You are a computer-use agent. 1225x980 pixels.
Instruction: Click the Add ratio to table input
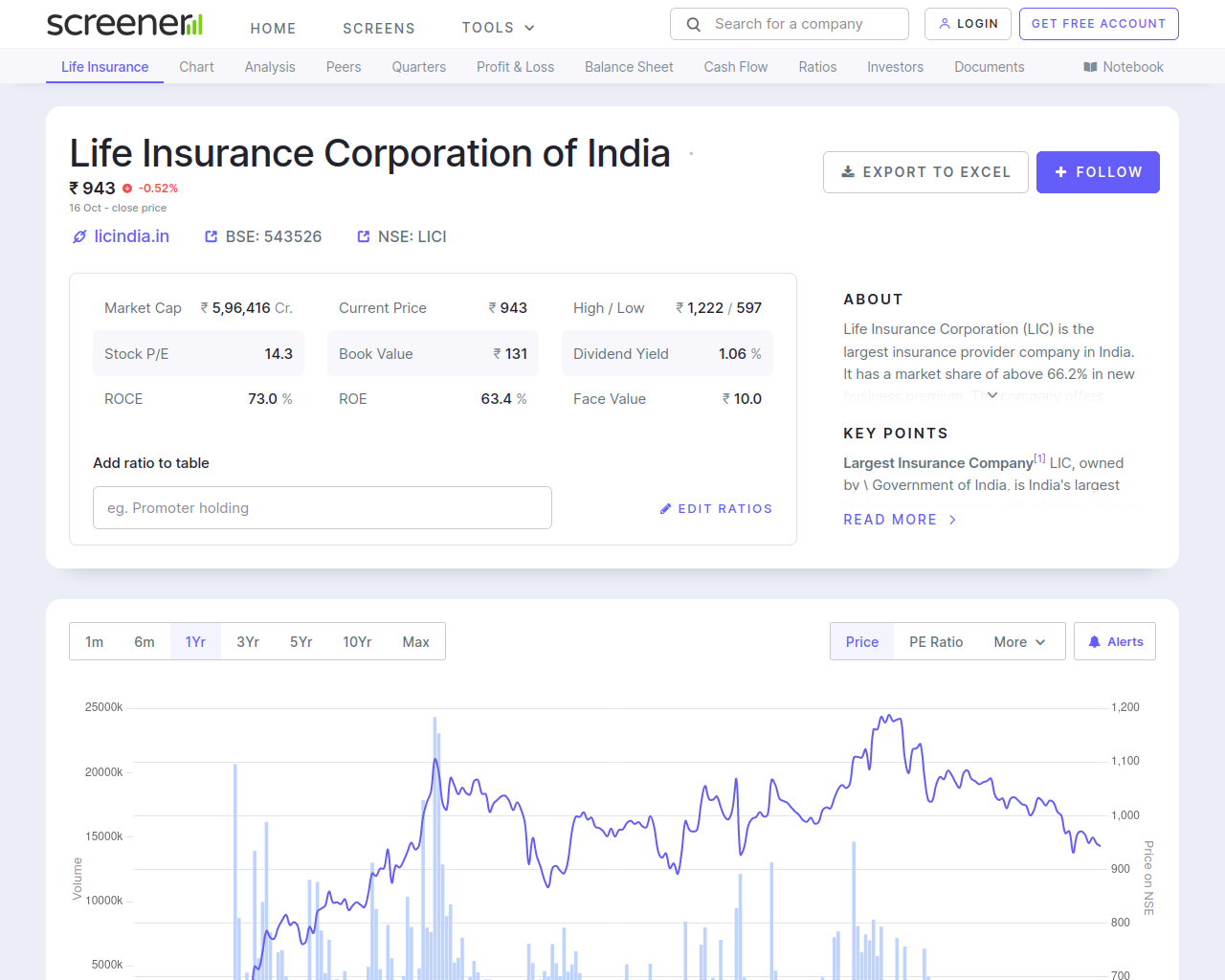click(323, 508)
